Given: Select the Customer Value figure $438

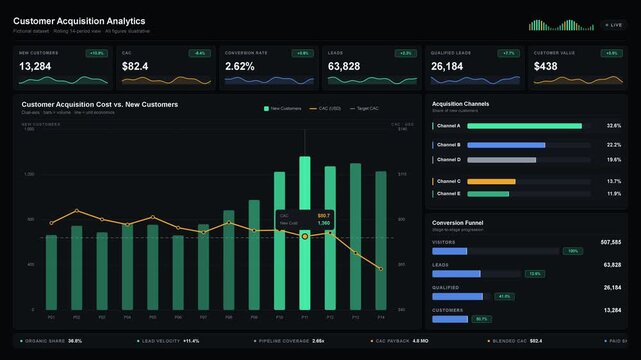Looking at the screenshot, I should point(545,66).
